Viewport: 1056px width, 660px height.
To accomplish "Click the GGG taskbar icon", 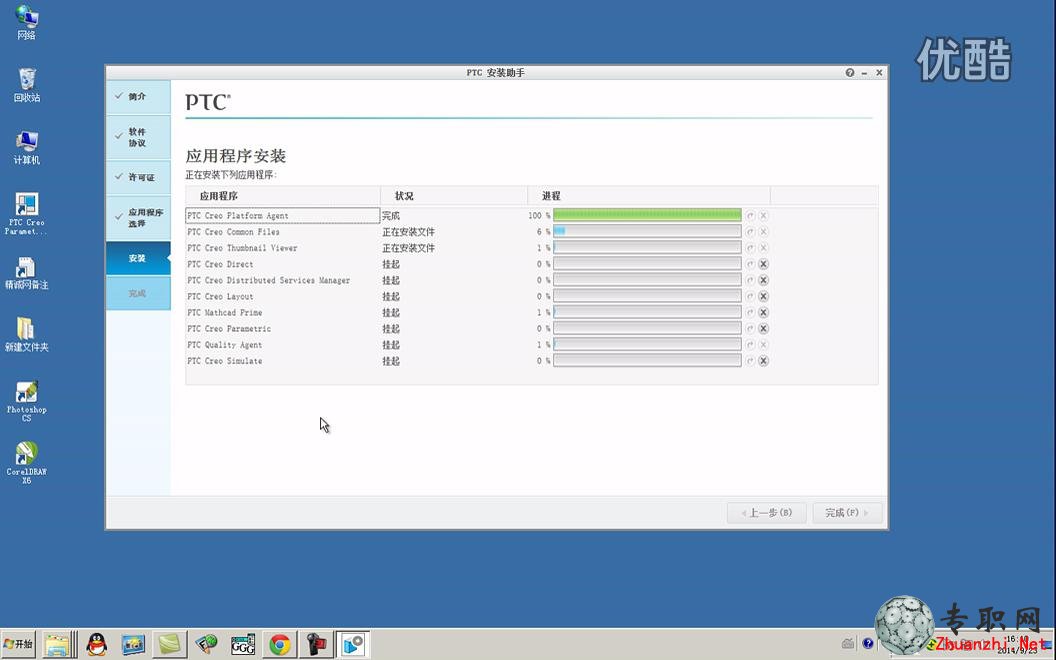I will (242, 645).
